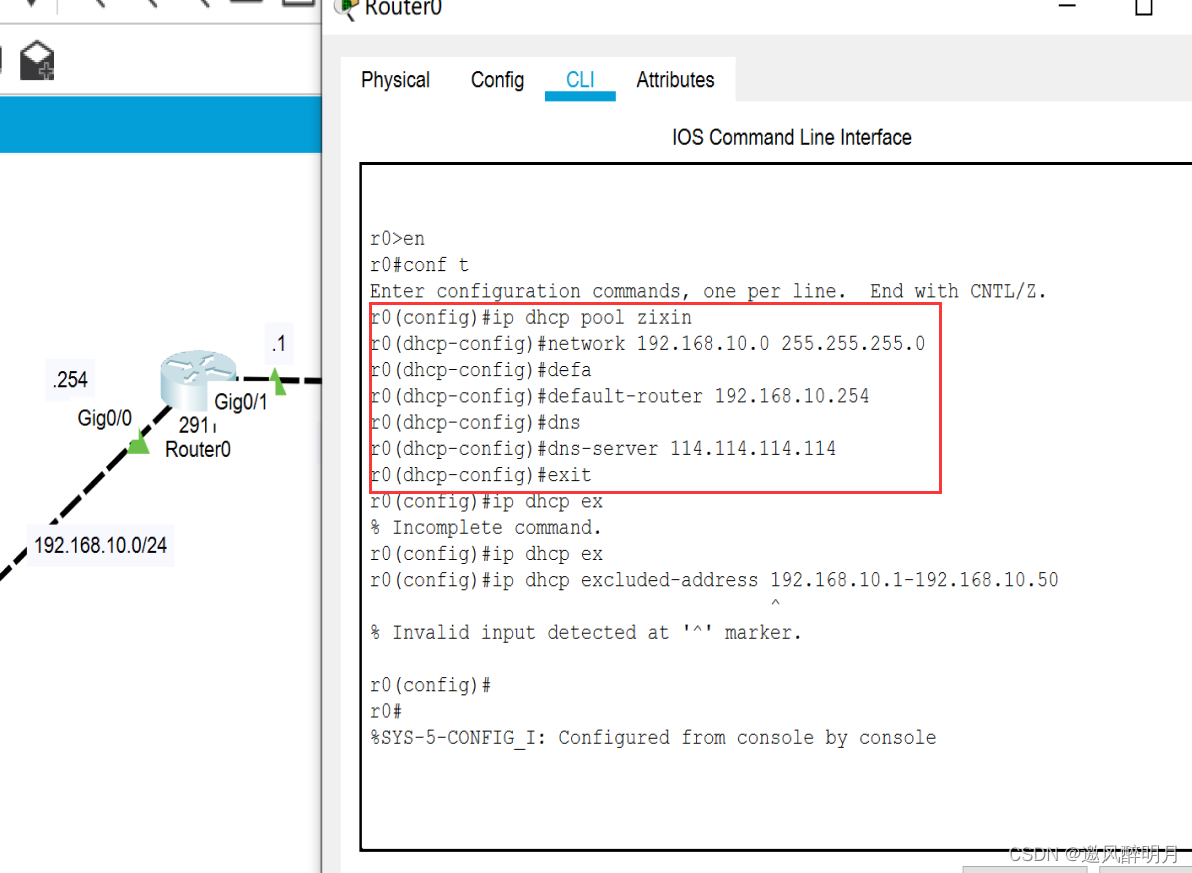Click the r0(config)# prompt line in CLI
Image resolution: width=1192 pixels, height=873 pixels.
[x=430, y=685]
